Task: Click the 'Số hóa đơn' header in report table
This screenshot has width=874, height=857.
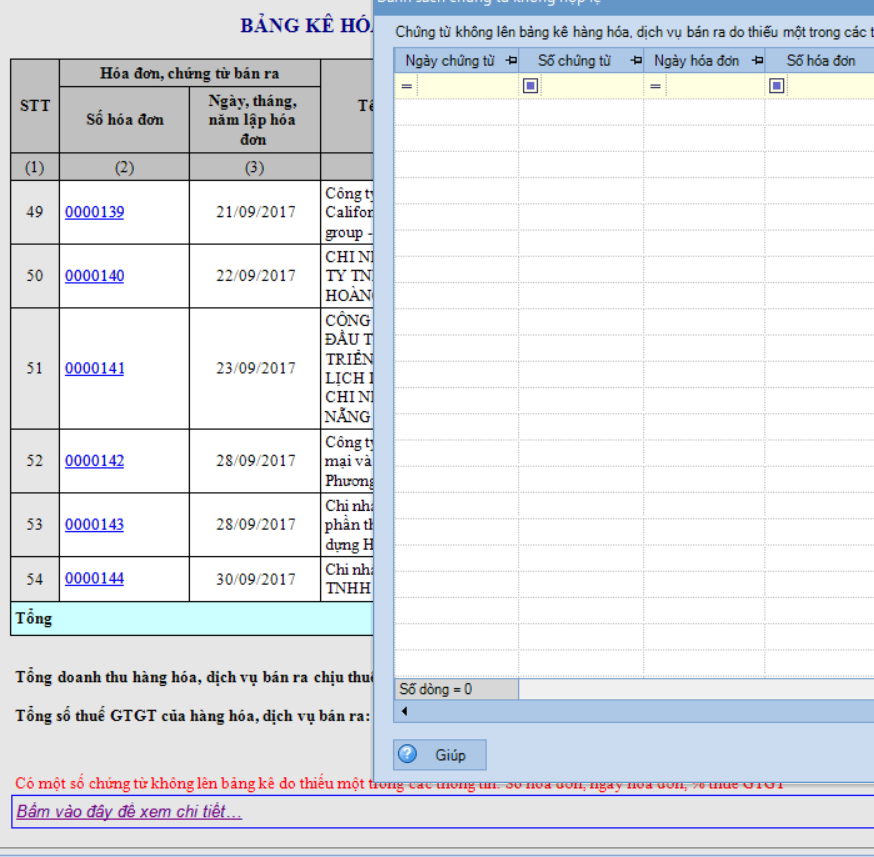Action: 124,119
